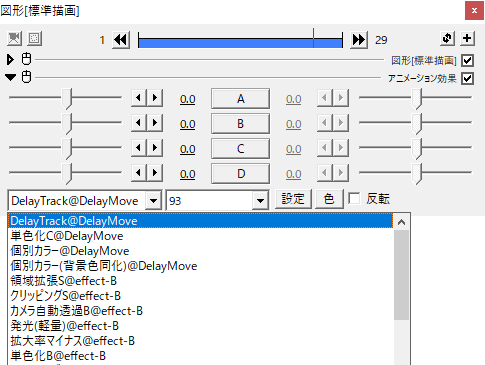The image size is (485, 365).
Task: Click mouse icon on 図形[標準描画] row
Action: (26, 59)
